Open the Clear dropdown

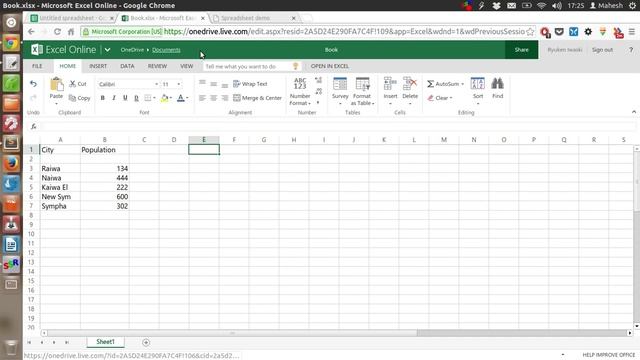click(x=440, y=98)
